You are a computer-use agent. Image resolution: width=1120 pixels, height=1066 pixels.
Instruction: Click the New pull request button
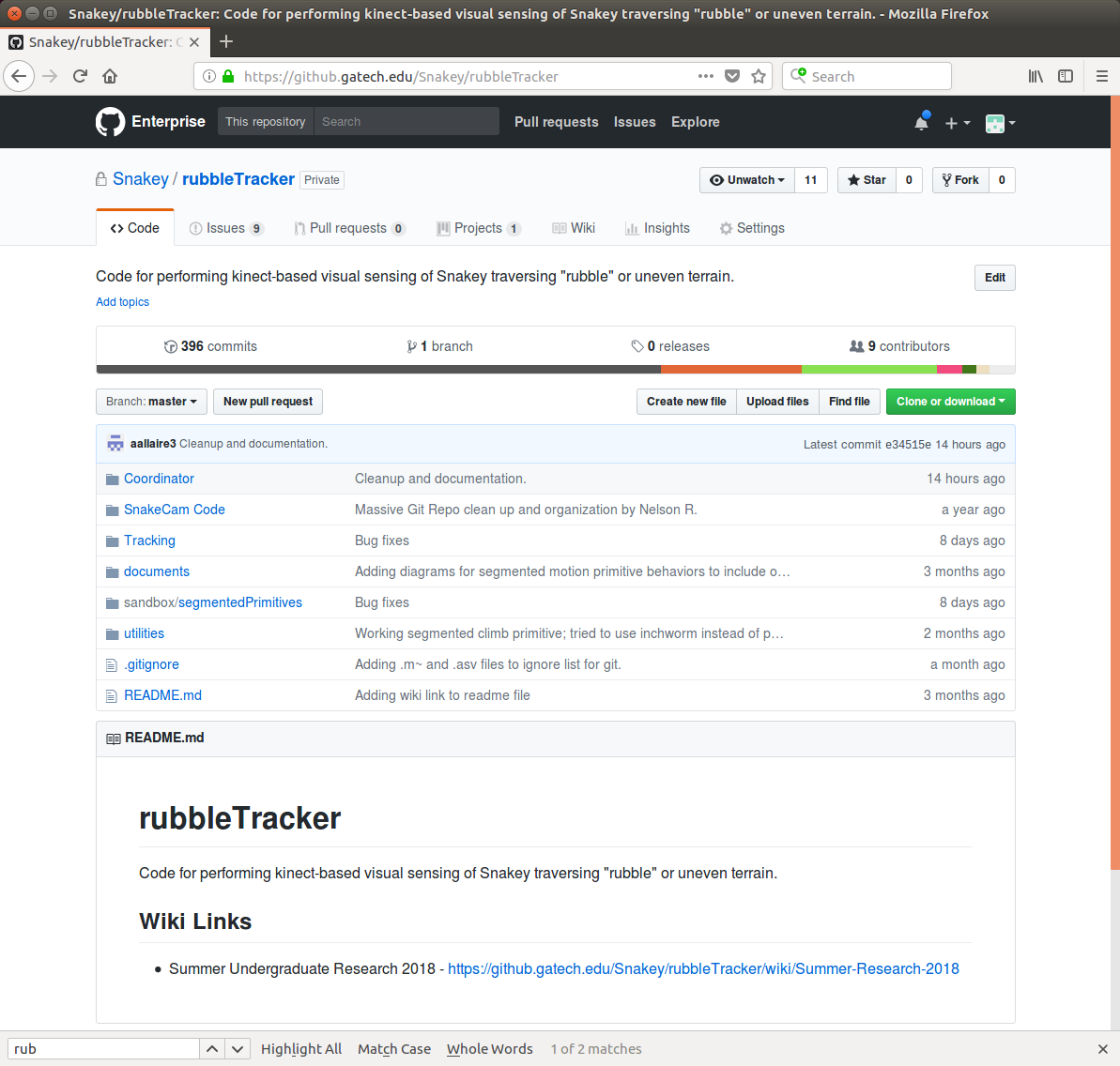pyautogui.click(x=268, y=402)
